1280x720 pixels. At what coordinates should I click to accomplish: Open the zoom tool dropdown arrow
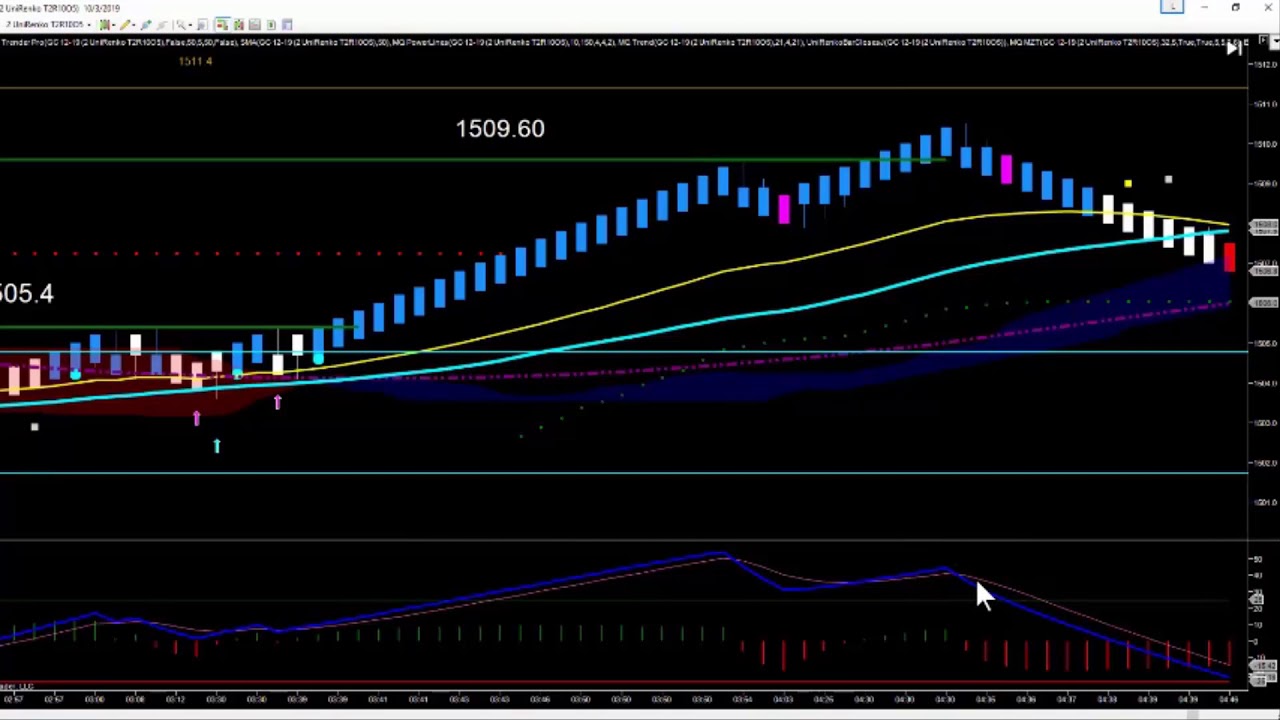(x=190, y=25)
